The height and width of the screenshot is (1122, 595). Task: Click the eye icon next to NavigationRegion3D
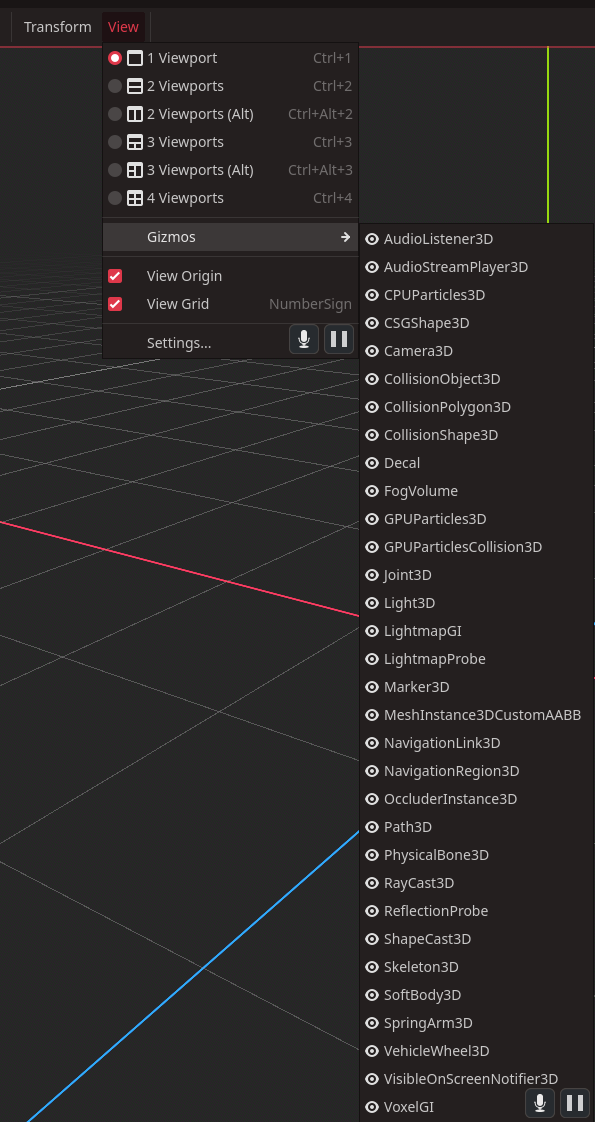tap(371, 771)
